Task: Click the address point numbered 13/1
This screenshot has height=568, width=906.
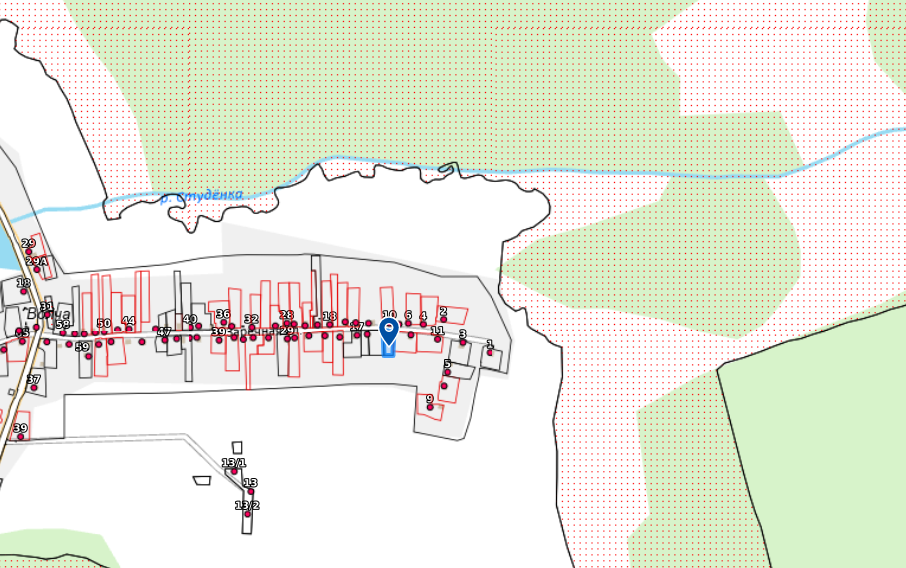Action: pos(235,471)
